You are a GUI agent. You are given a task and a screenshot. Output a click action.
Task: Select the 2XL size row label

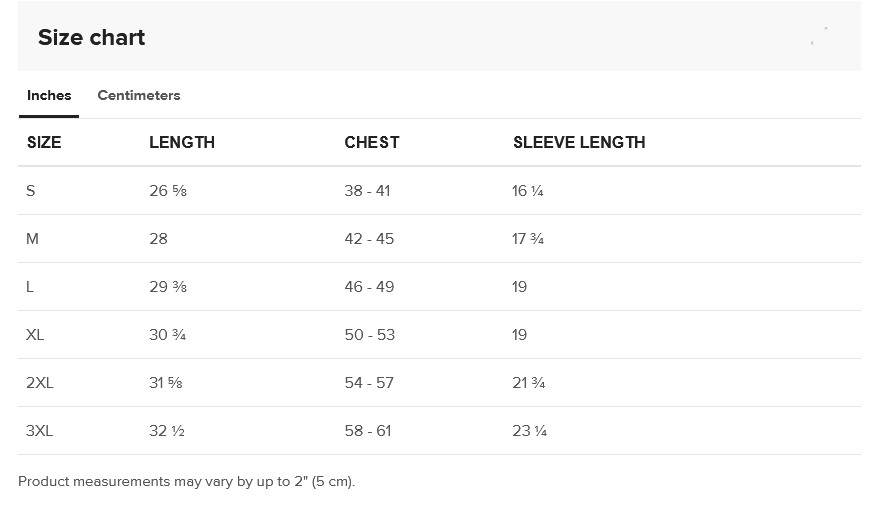click(x=39, y=382)
